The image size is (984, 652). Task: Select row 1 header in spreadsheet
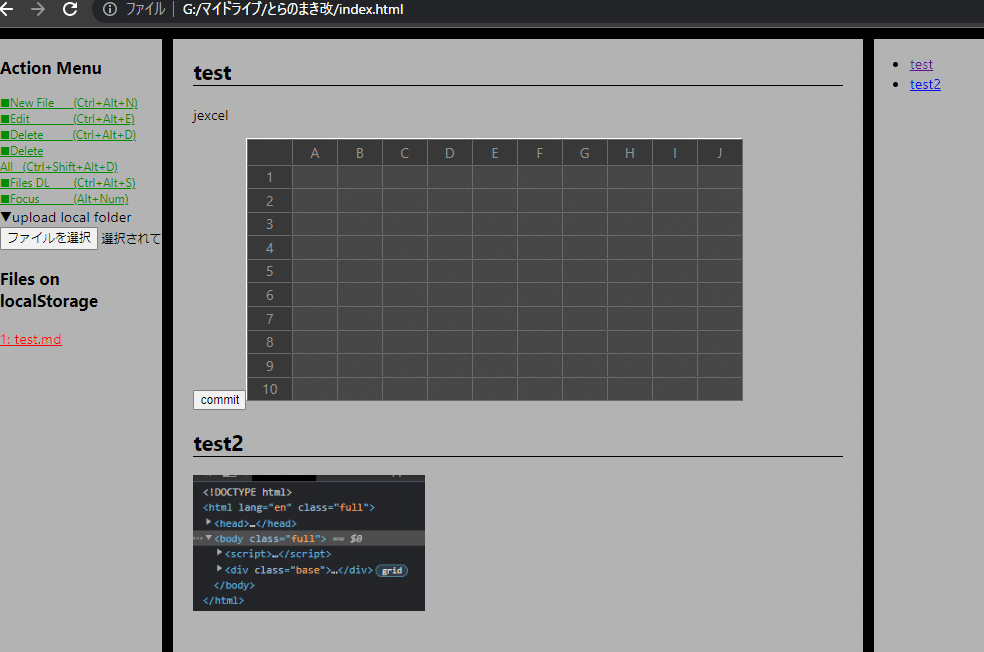pyautogui.click(x=270, y=178)
